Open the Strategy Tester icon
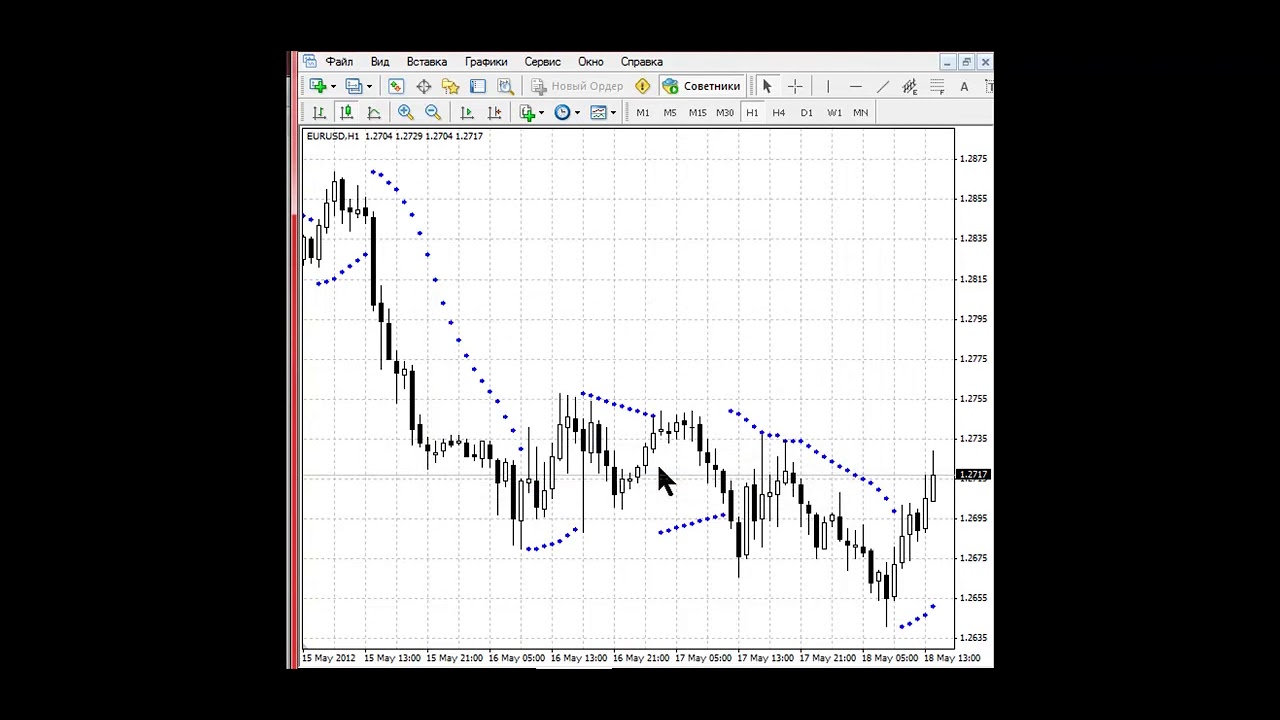 tap(505, 87)
